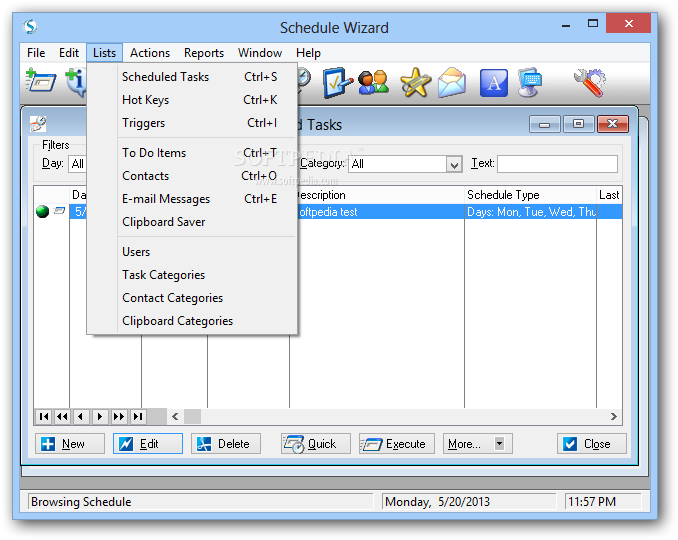Viewport: 678px width, 540px height.
Task: Open the Window menu
Action: point(260,53)
